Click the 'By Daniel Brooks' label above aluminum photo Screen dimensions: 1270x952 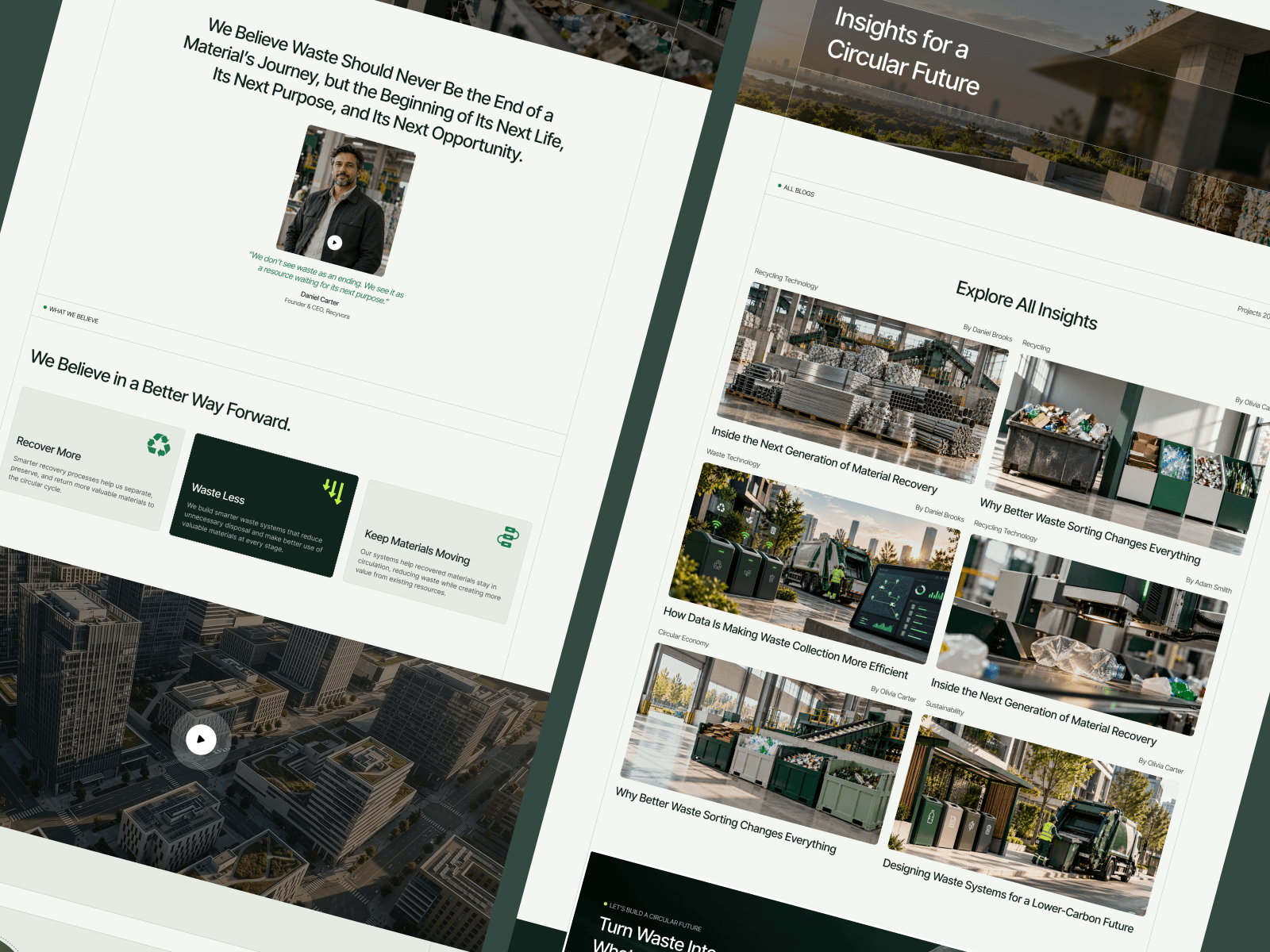[x=987, y=332]
